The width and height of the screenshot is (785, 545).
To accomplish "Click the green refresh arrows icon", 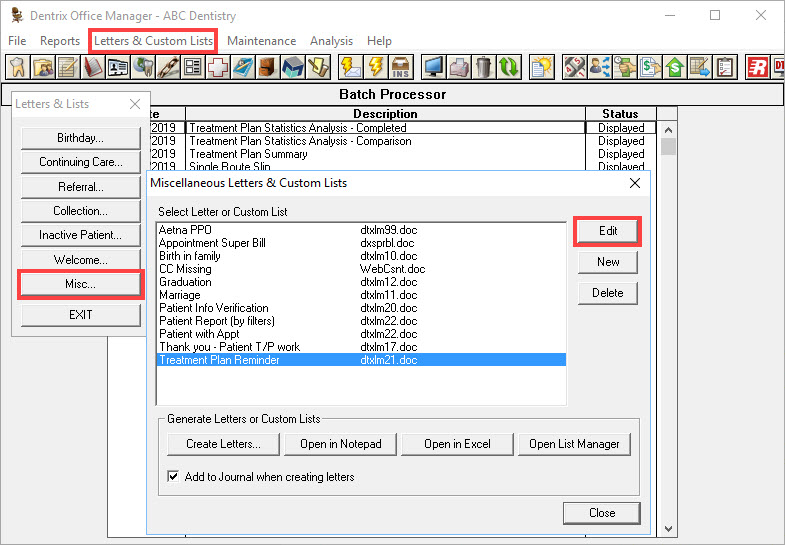I will pos(509,67).
